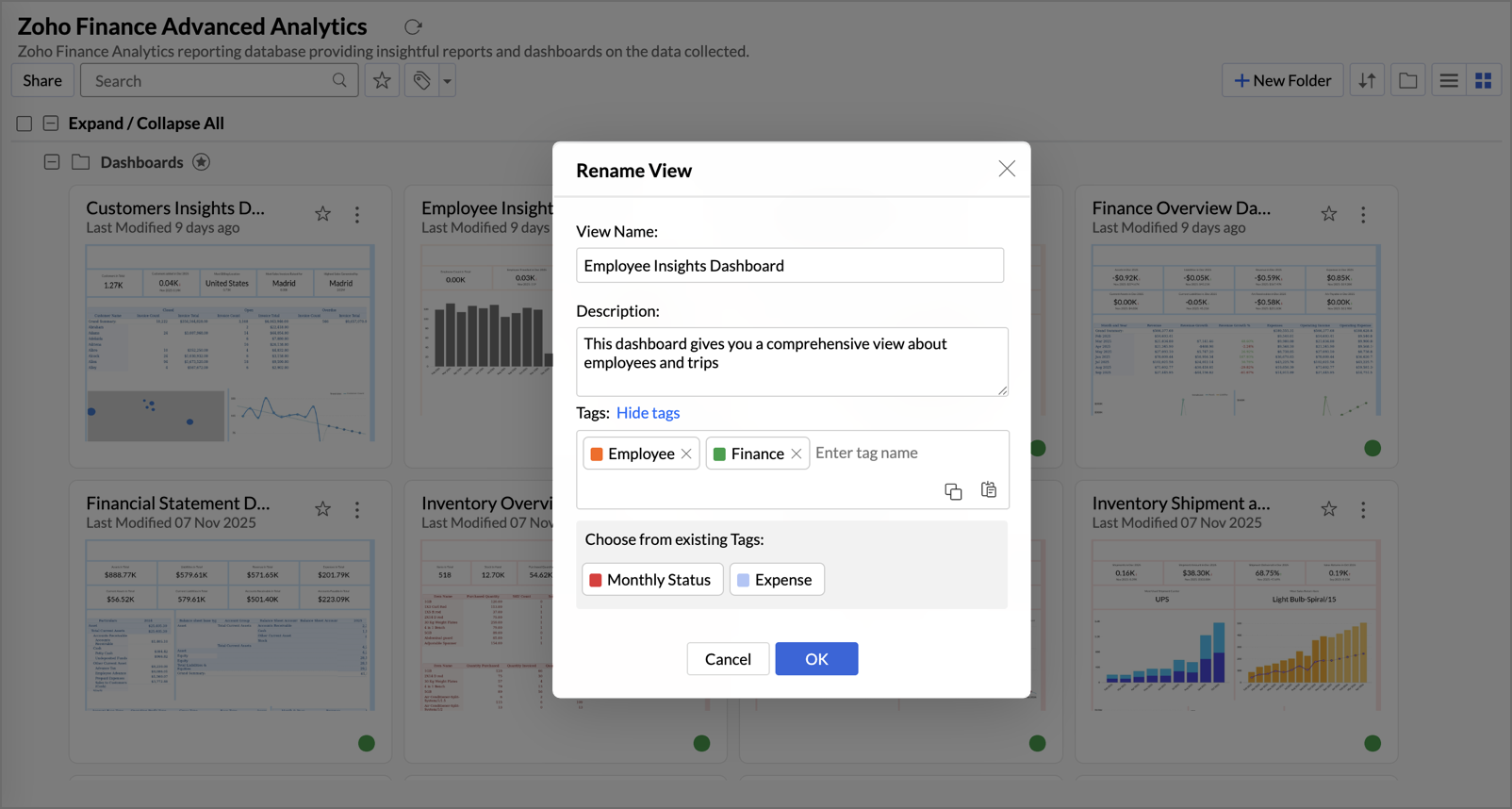Screen dimensions: 1512x809
Task: Click the paste tags icon
Action: coord(988,490)
